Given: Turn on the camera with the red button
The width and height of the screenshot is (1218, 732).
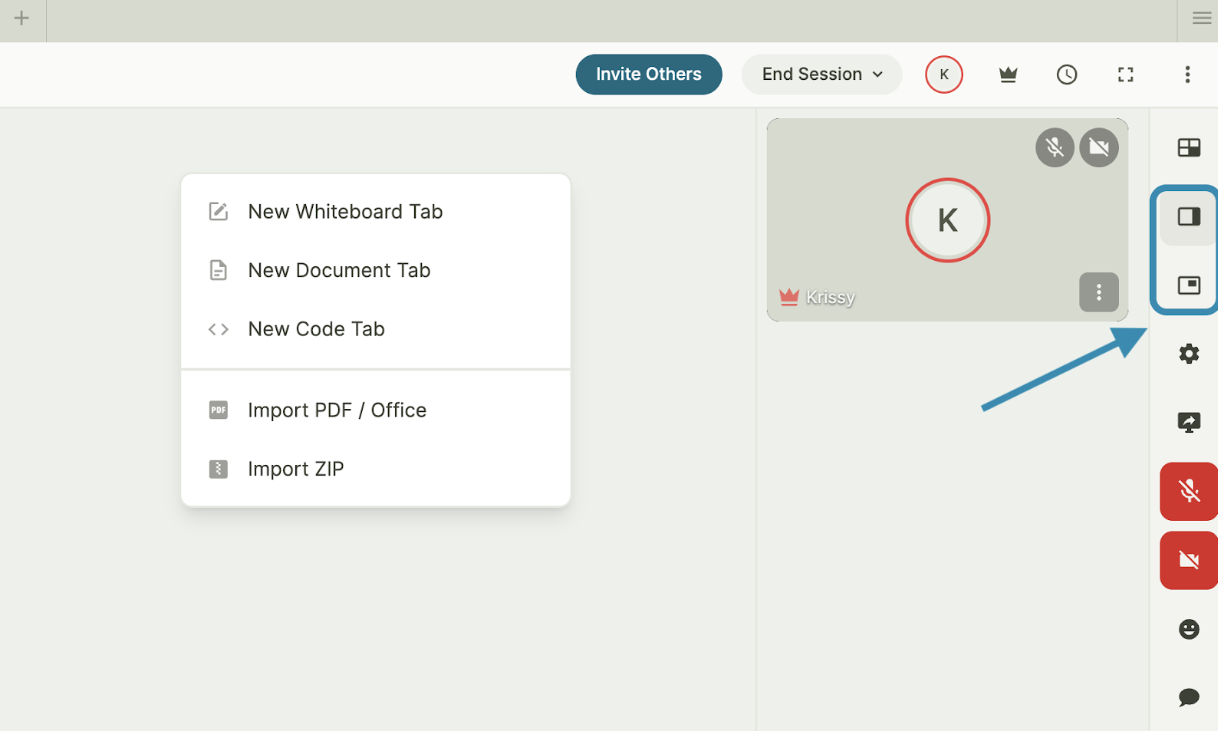Looking at the screenshot, I should (1189, 560).
